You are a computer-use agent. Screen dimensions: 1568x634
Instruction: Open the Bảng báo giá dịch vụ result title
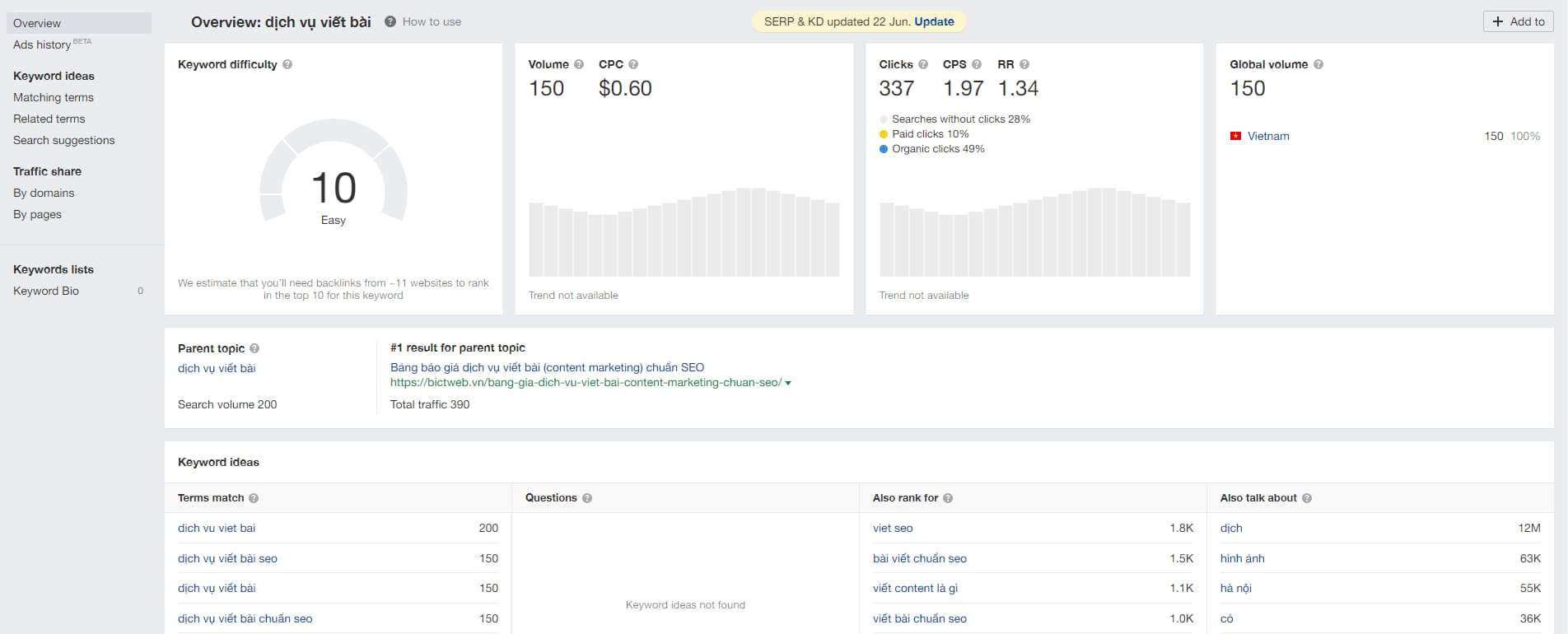click(x=547, y=367)
